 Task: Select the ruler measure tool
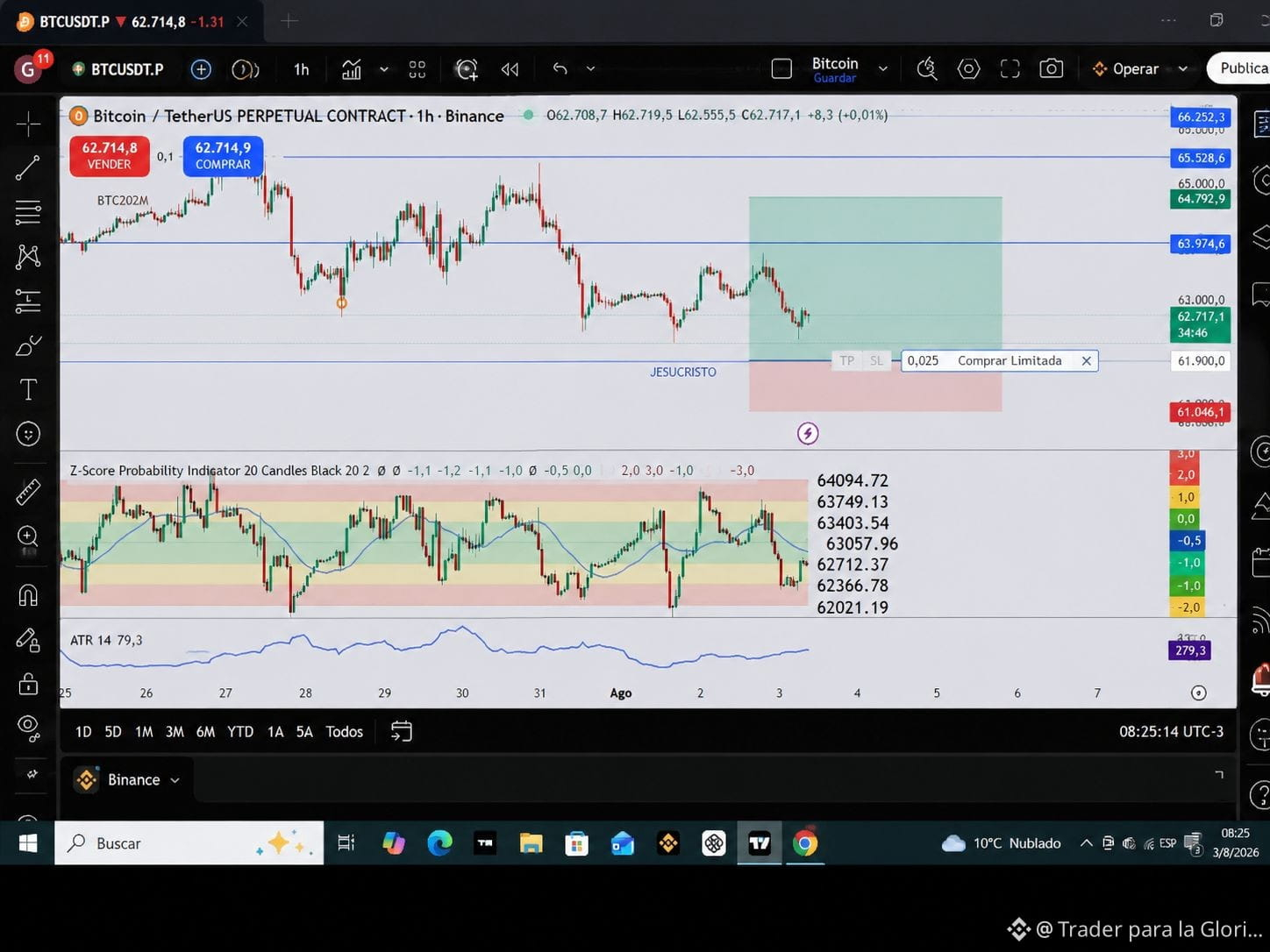28,492
